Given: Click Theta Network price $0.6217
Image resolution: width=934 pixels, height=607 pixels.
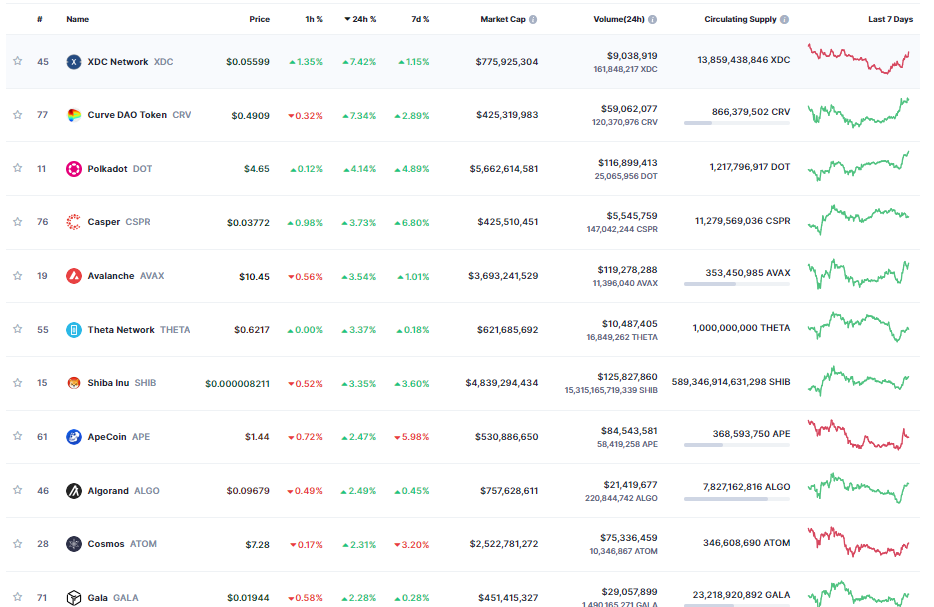Looking at the screenshot, I should tap(251, 329).
